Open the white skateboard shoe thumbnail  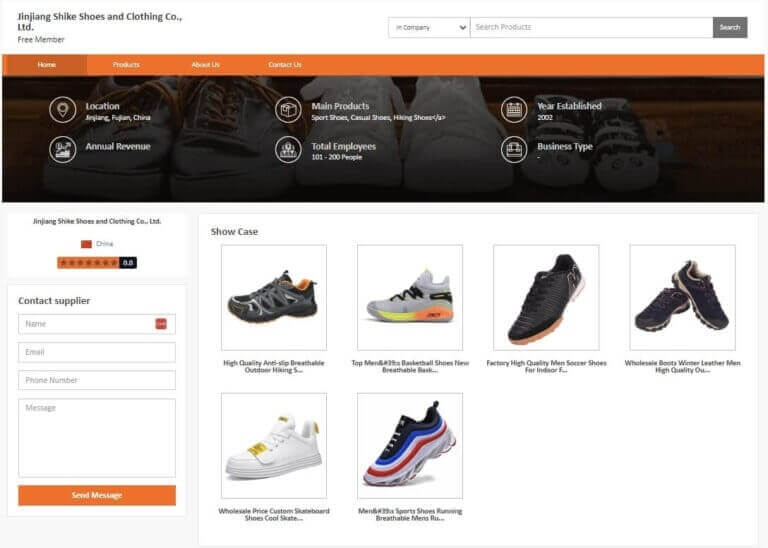(x=274, y=446)
